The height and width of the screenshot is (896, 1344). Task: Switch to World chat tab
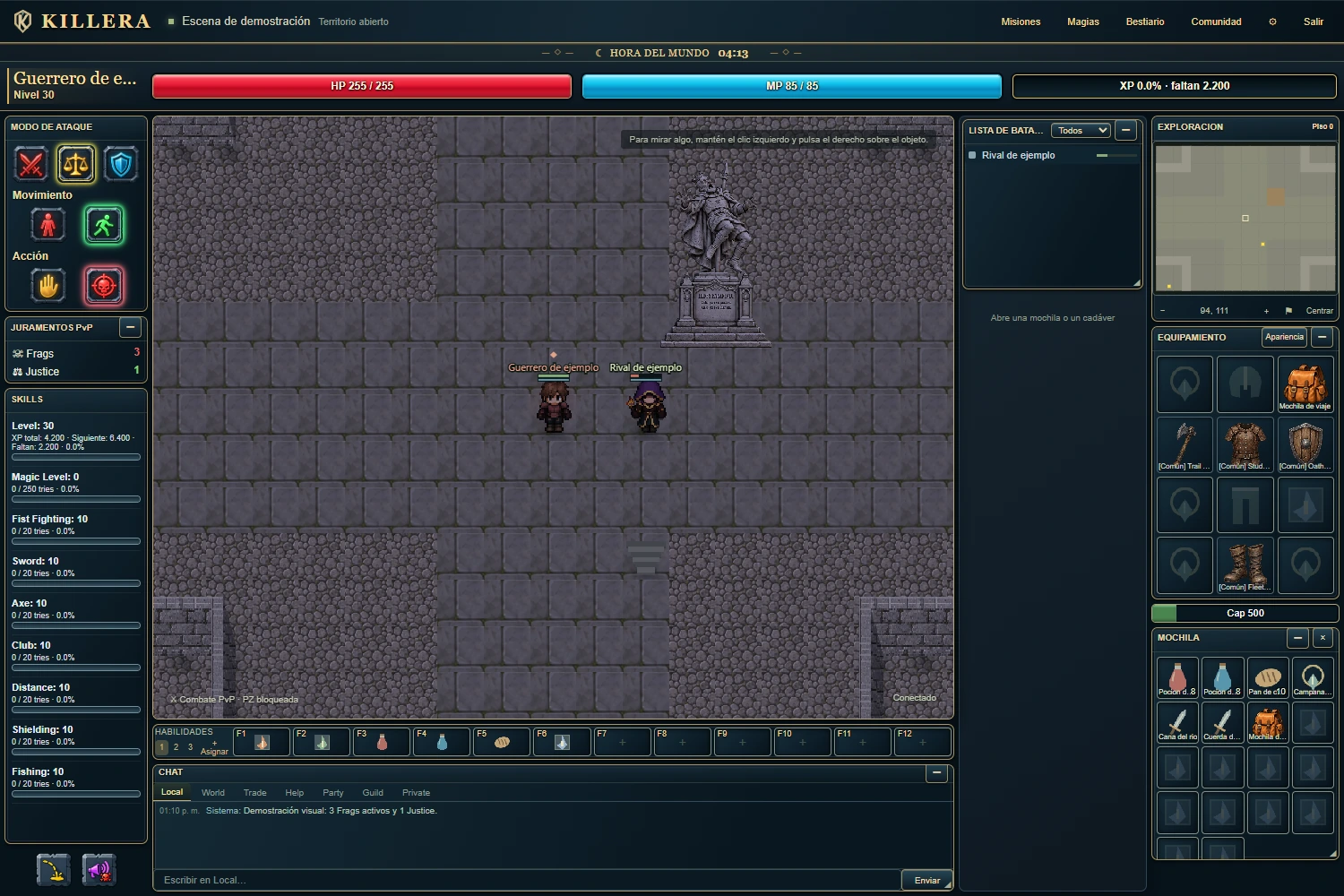(213, 793)
